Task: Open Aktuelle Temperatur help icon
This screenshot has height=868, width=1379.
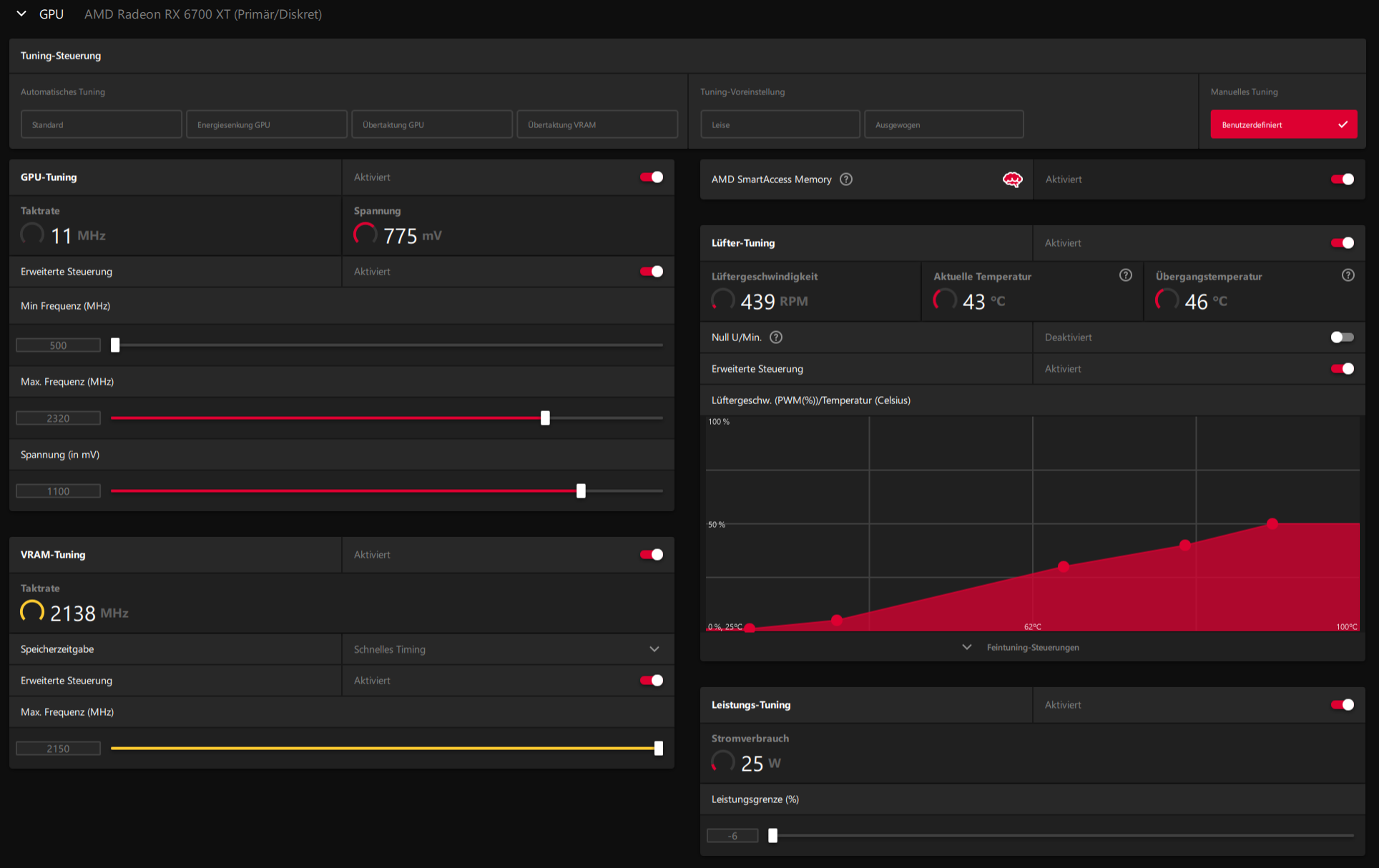Action: tap(1126, 275)
